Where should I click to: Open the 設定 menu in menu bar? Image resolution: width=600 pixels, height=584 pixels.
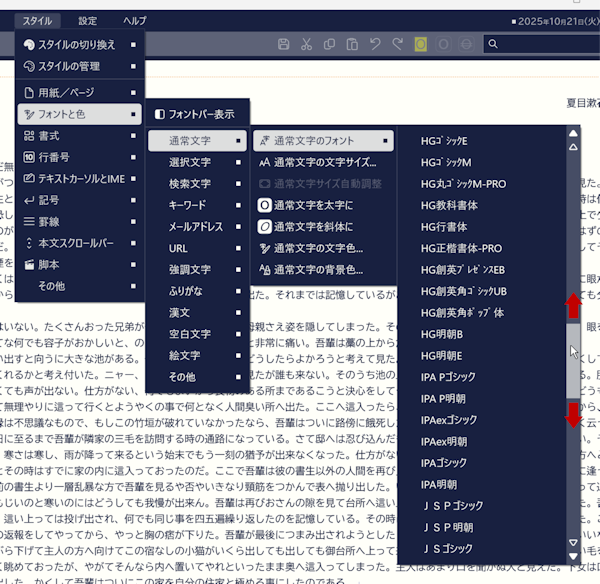(88, 20)
